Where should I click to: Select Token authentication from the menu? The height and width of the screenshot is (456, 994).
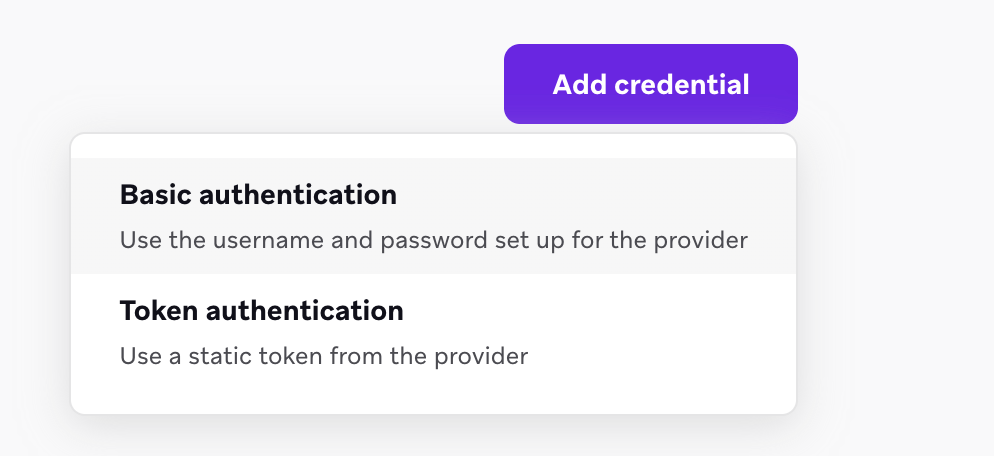coord(433,331)
